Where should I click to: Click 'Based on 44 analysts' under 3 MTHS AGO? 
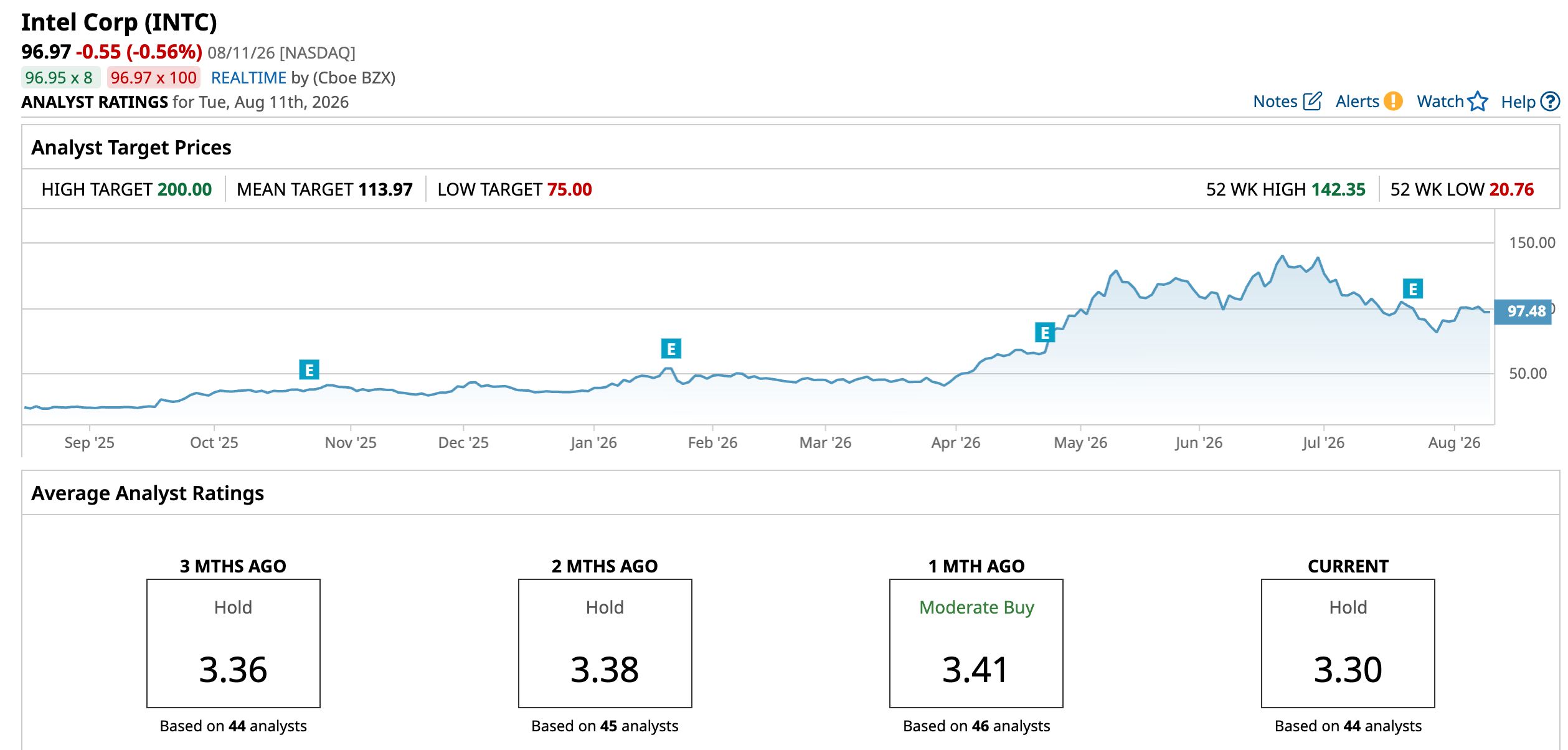click(233, 726)
